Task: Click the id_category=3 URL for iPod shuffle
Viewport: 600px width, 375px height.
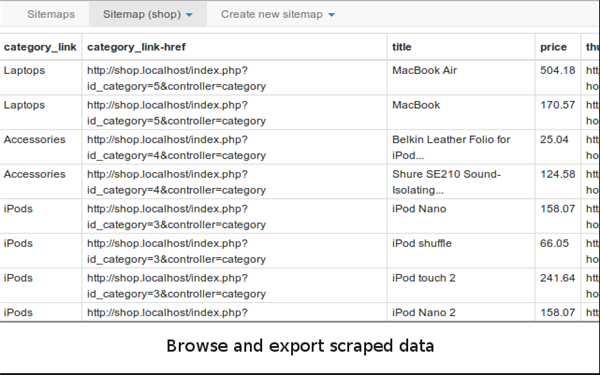Action: pyautogui.click(x=234, y=251)
